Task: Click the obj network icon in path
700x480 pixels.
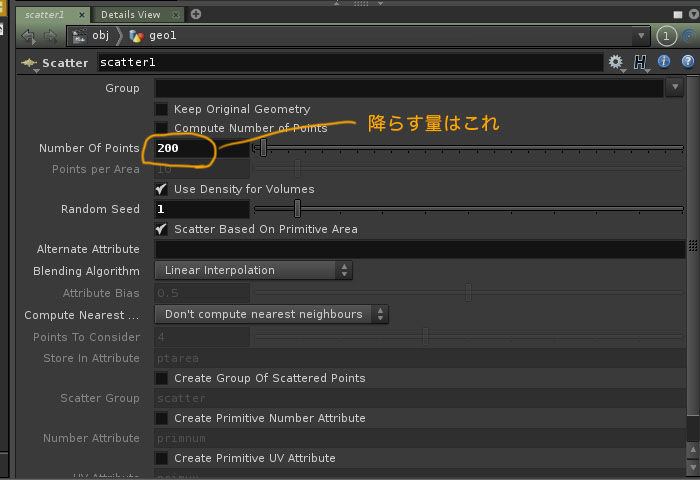Action: (80, 36)
